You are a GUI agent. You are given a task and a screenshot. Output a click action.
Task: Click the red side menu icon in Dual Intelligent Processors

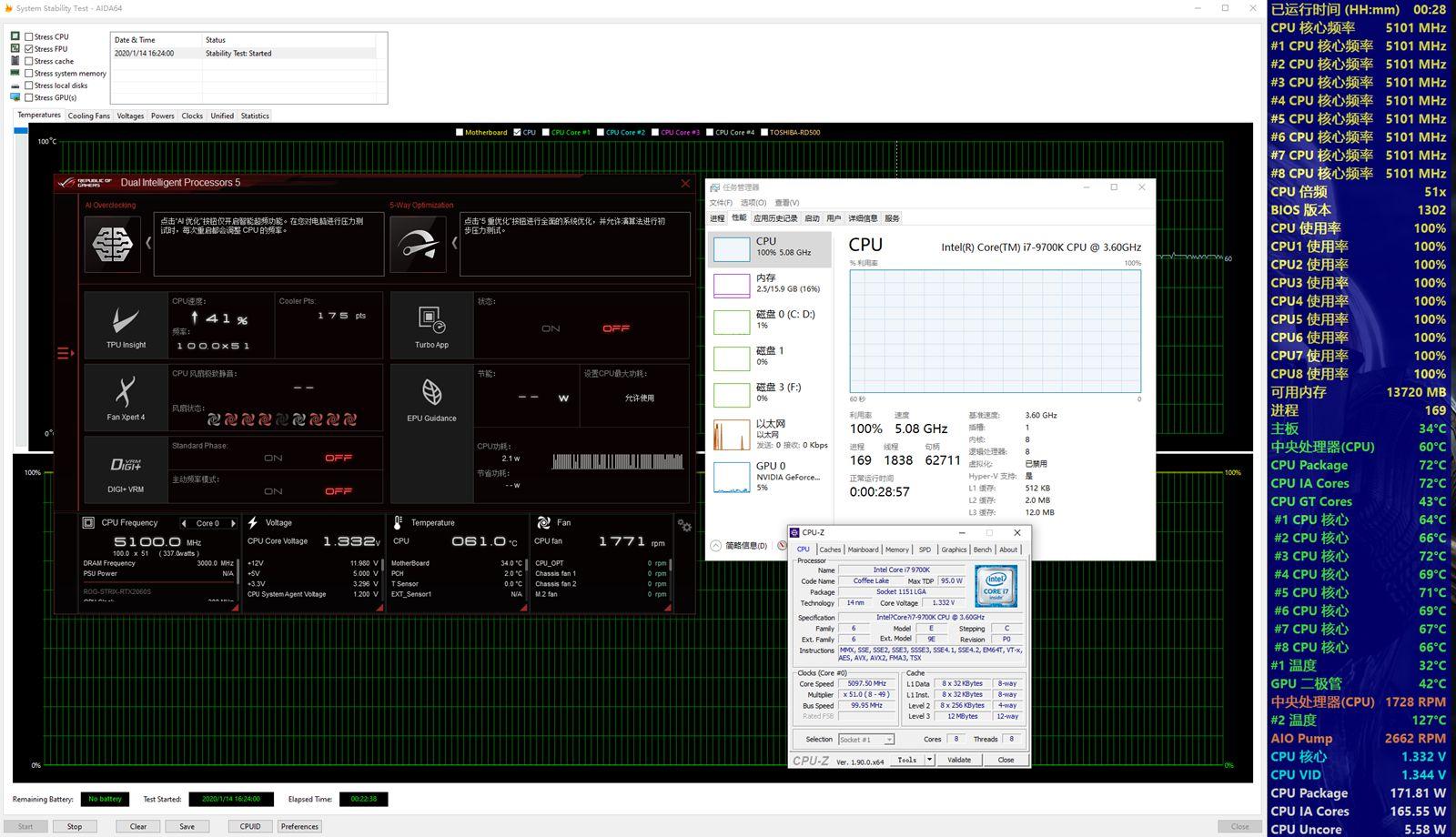click(x=65, y=353)
